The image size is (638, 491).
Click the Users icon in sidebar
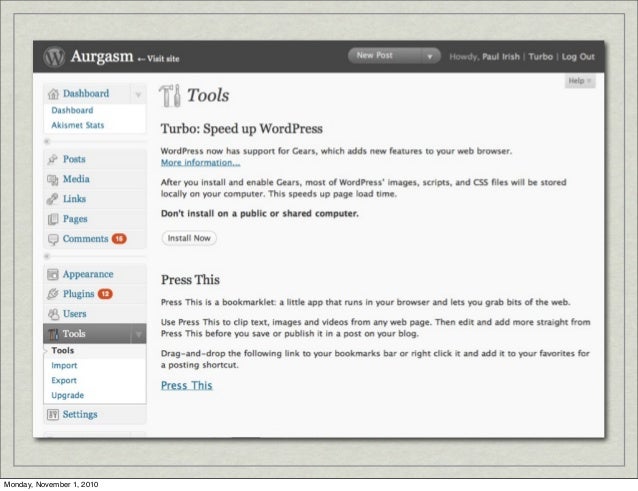[53, 314]
